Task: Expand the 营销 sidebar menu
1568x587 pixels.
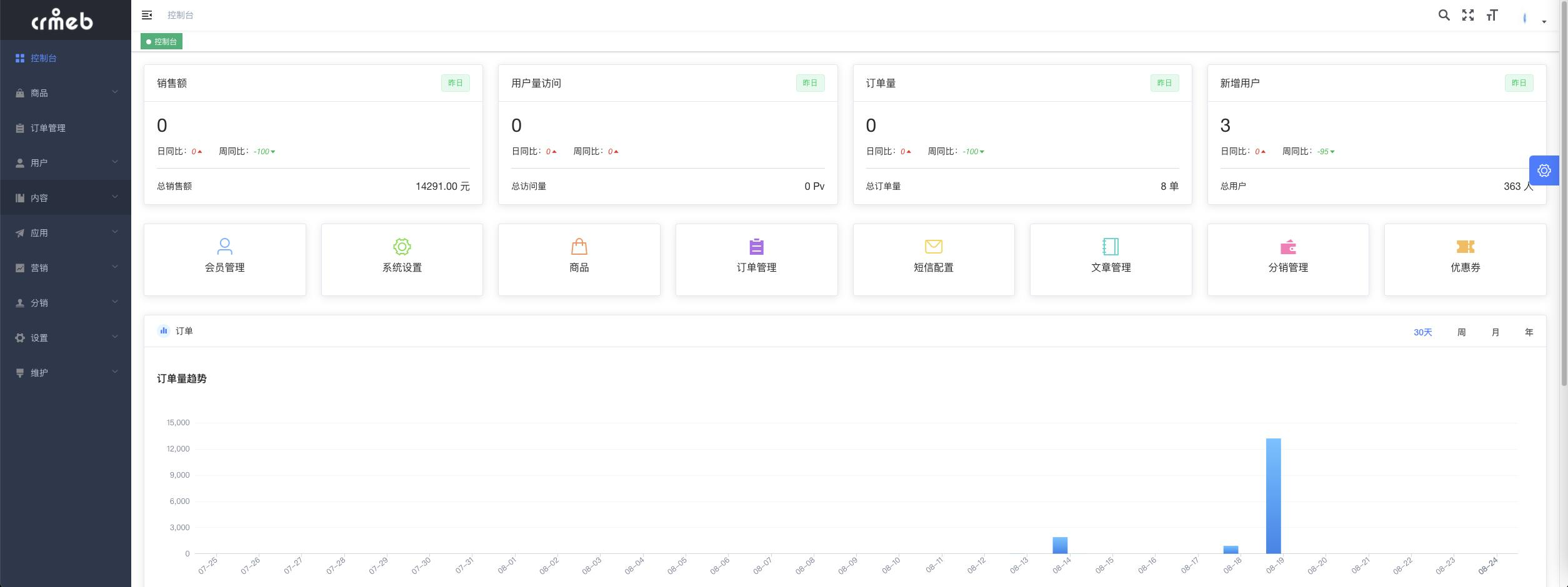Action: pos(66,267)
